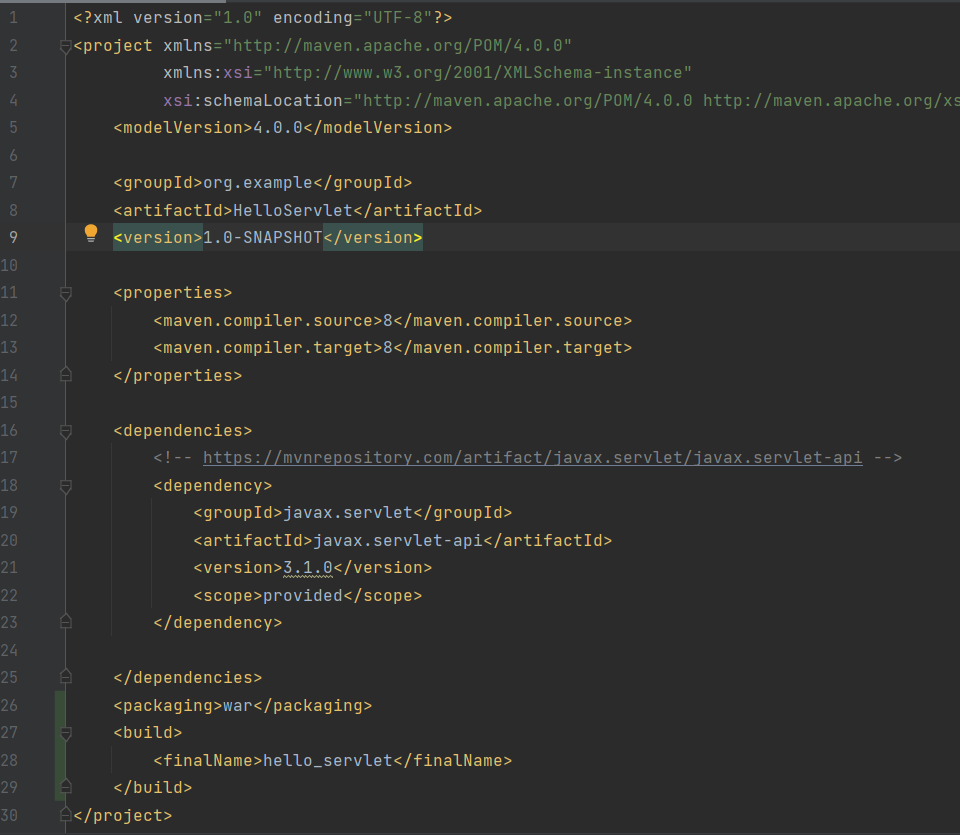
Task: Collapse the dependencies block at line 16
Action: (66, 431)
